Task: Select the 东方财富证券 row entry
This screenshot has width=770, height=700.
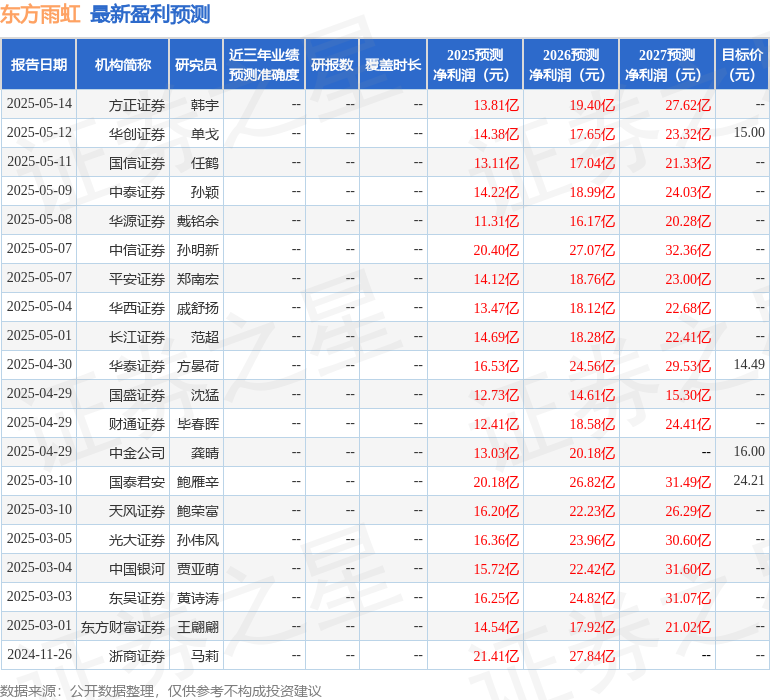Action: [123, 627]
